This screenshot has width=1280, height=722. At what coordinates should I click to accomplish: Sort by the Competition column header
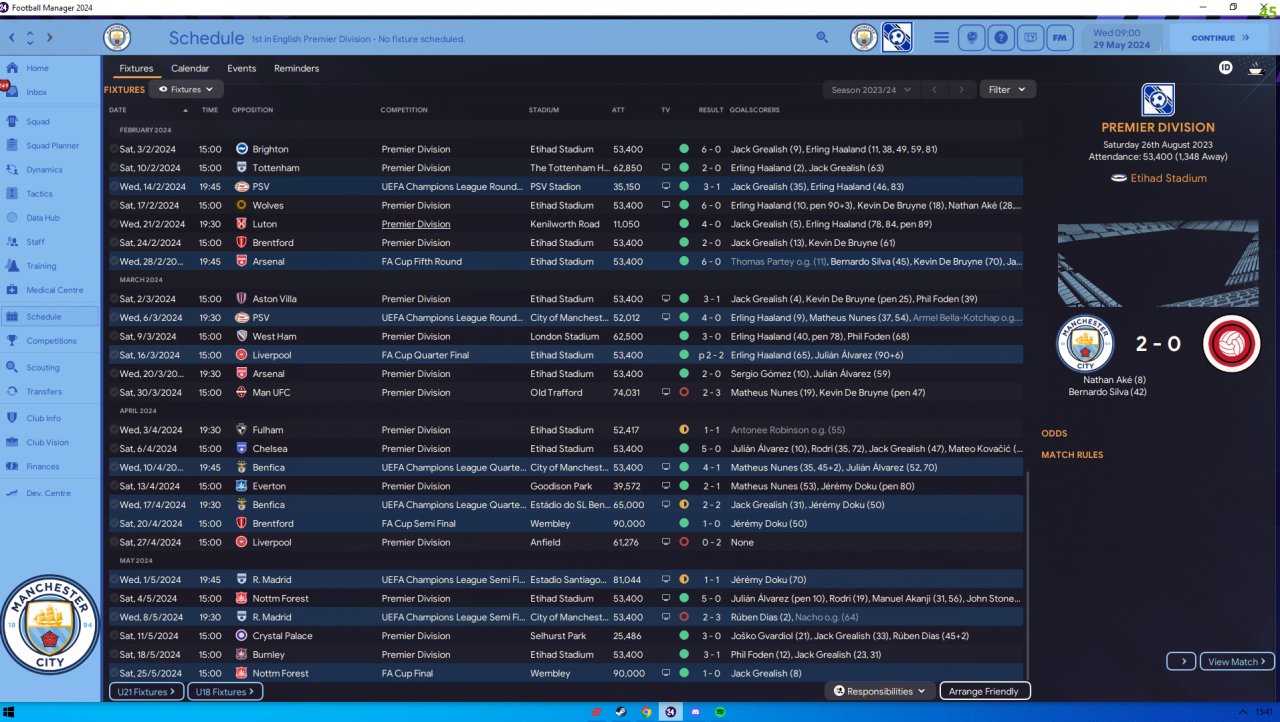click(404, 110)
